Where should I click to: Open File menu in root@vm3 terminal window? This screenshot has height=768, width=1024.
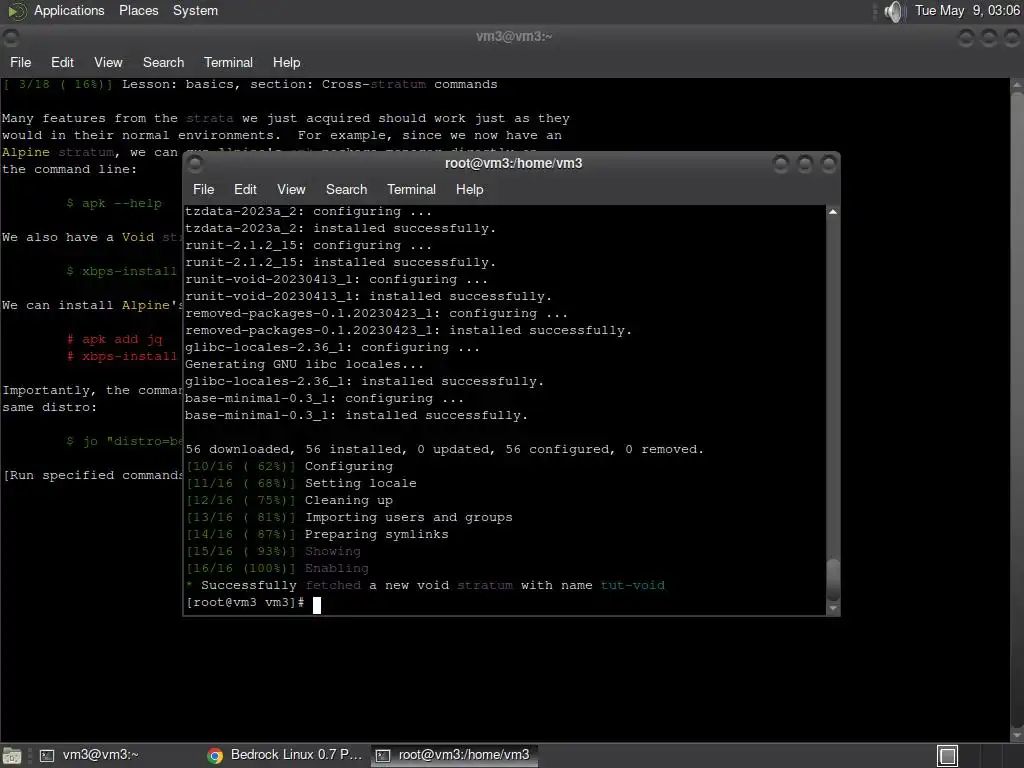[x=203, y=189]
